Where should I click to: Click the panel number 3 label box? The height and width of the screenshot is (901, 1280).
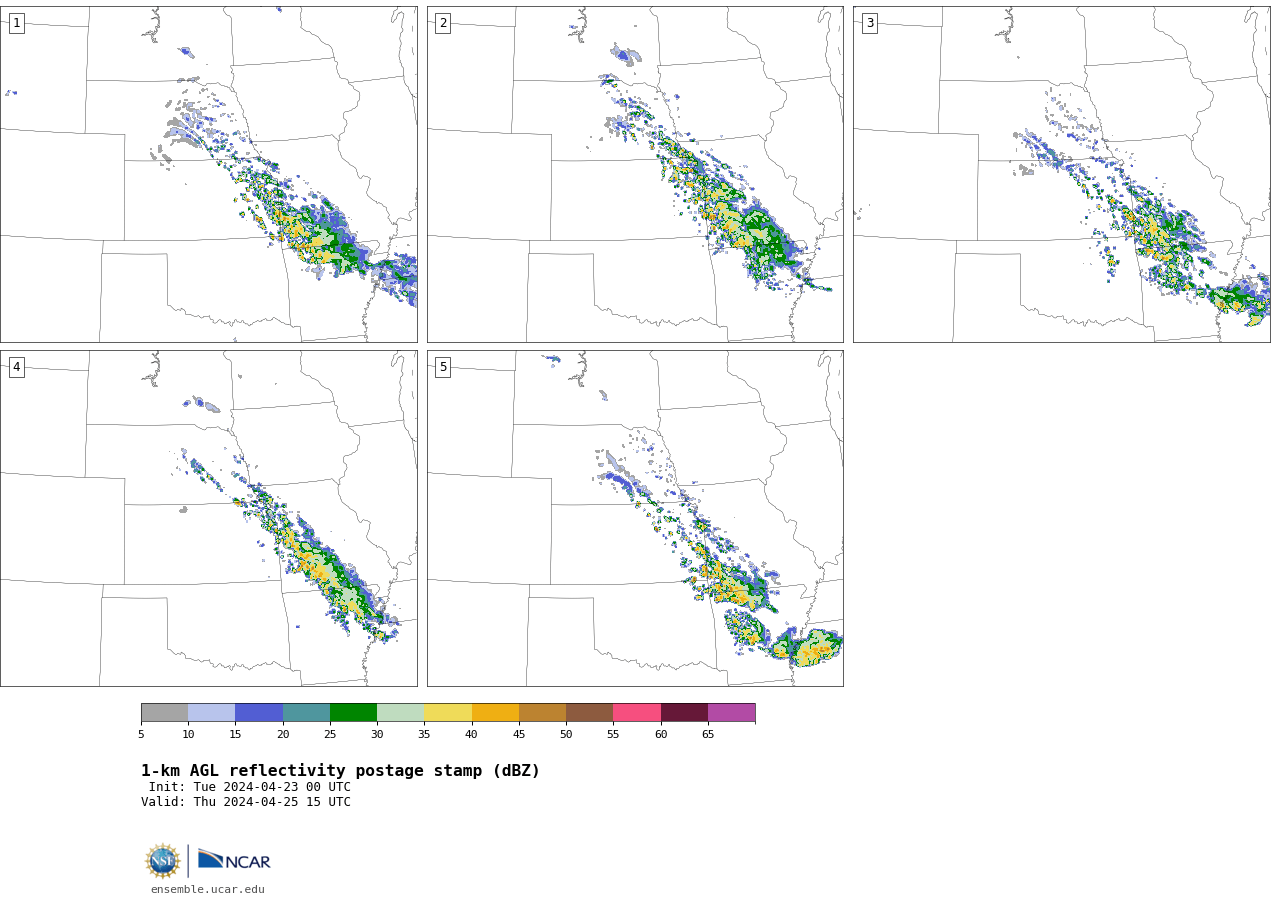point(869,23)
